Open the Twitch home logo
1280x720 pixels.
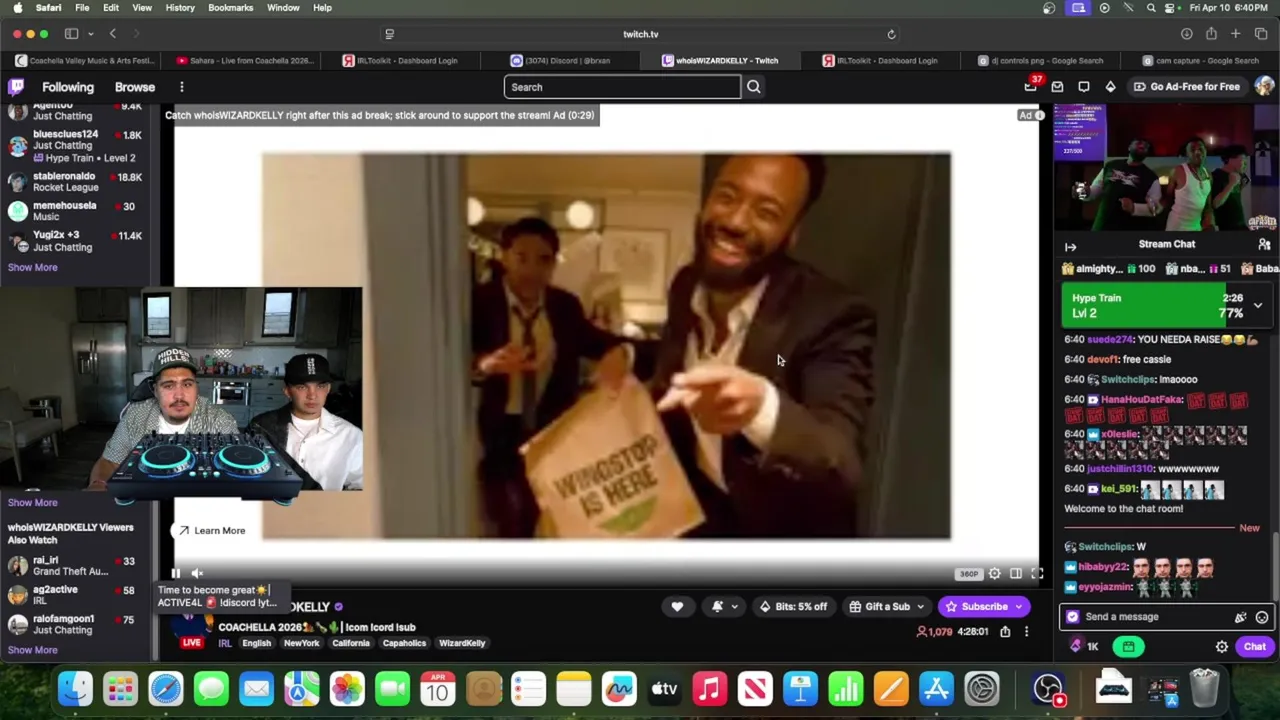pyautogui.click(x=17, y=87)
